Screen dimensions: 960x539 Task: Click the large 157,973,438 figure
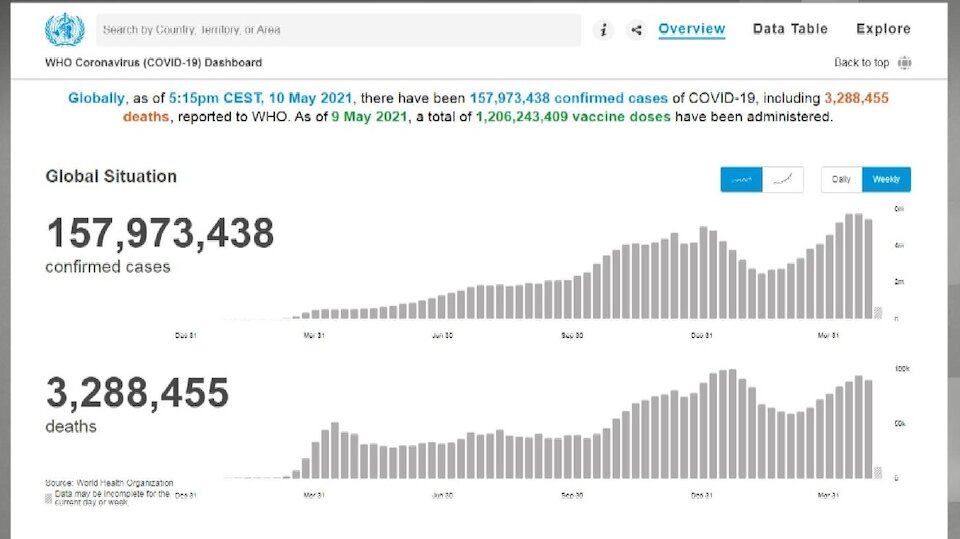pyautogui.click(x=160, y=233)
